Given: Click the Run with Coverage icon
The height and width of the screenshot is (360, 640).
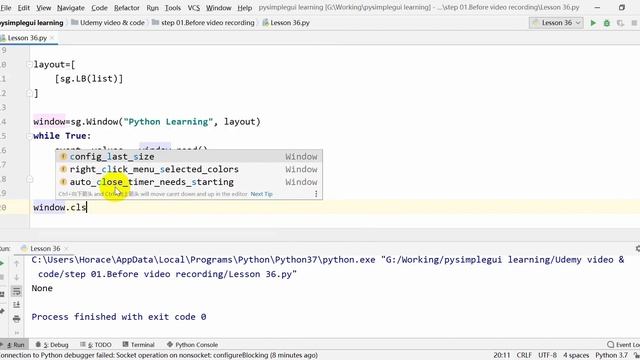Looking at the screenshot, I should (620, 23).
